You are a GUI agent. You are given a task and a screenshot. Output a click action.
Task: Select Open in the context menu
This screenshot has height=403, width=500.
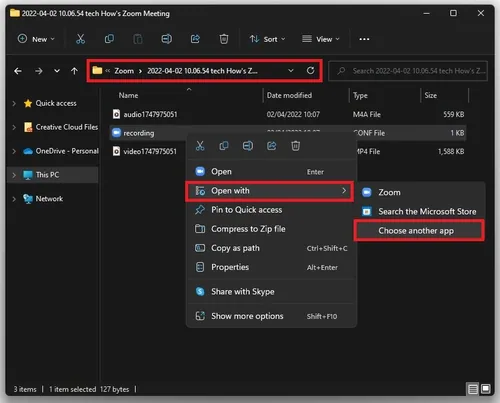[x=271, y=172]
